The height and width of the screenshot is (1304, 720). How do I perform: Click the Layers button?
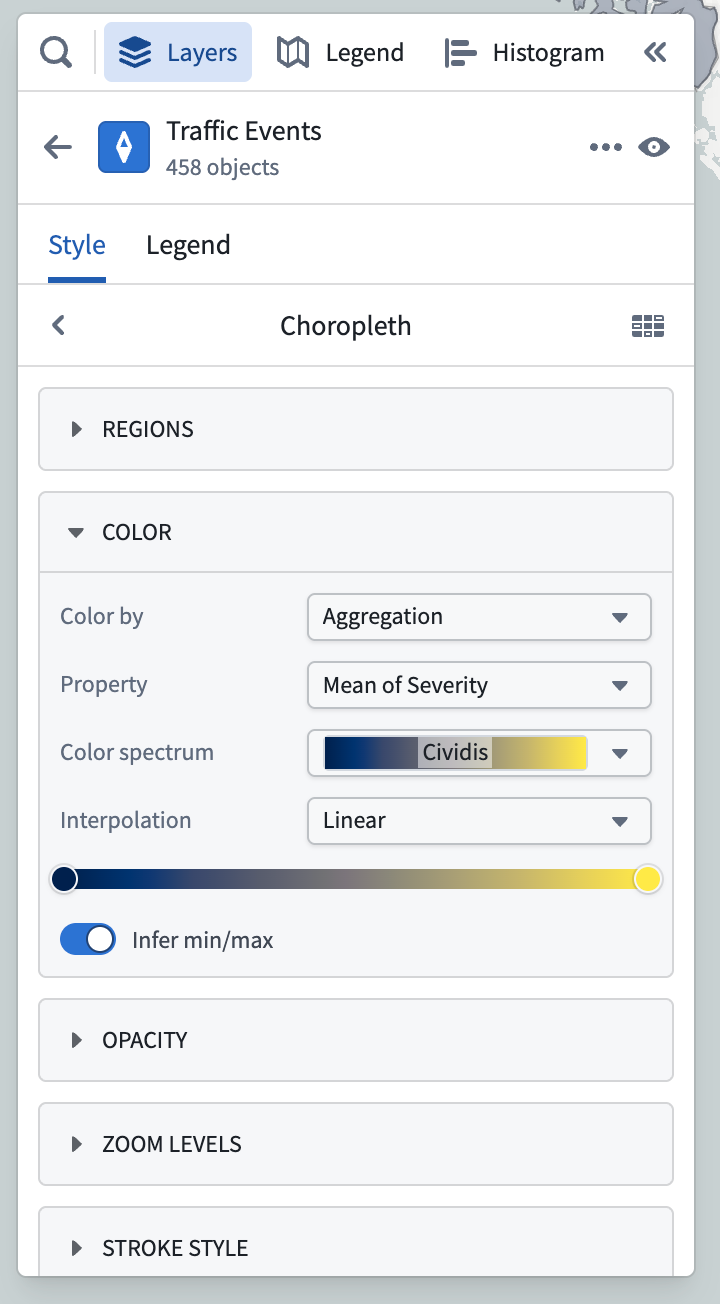tap(178, 52)
